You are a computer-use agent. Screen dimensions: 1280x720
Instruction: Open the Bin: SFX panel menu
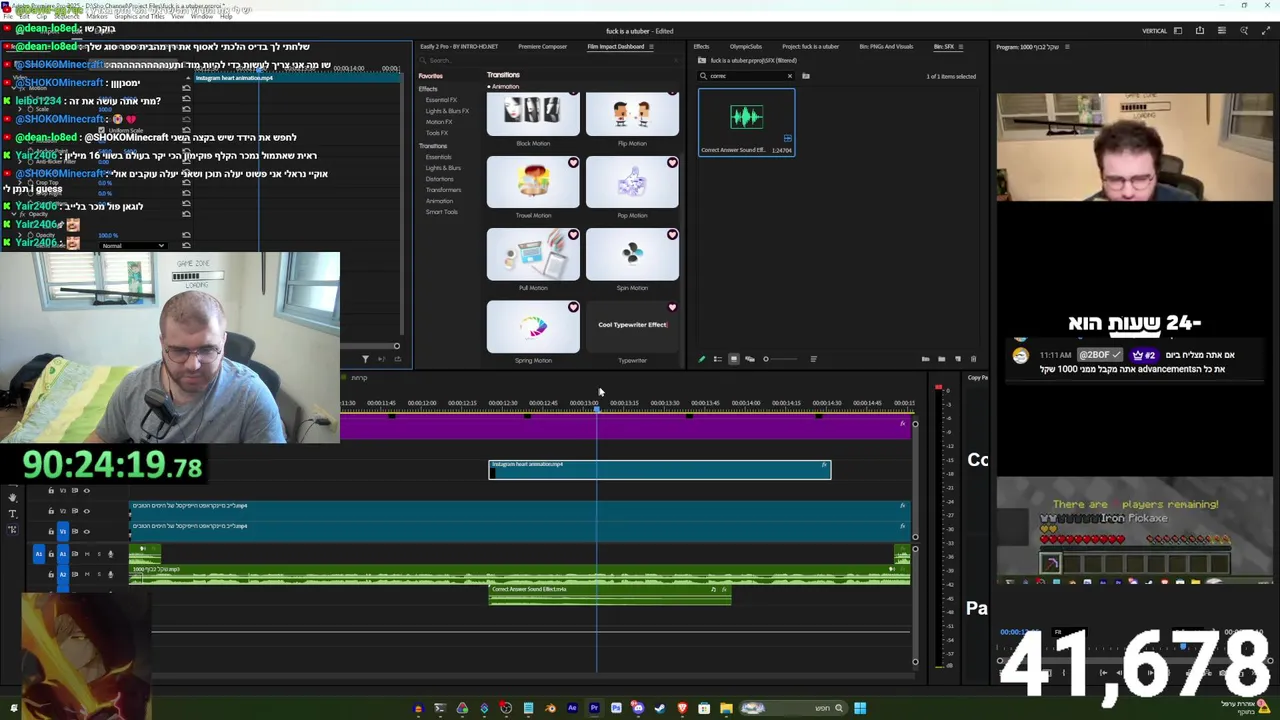(x=963, y=46)
